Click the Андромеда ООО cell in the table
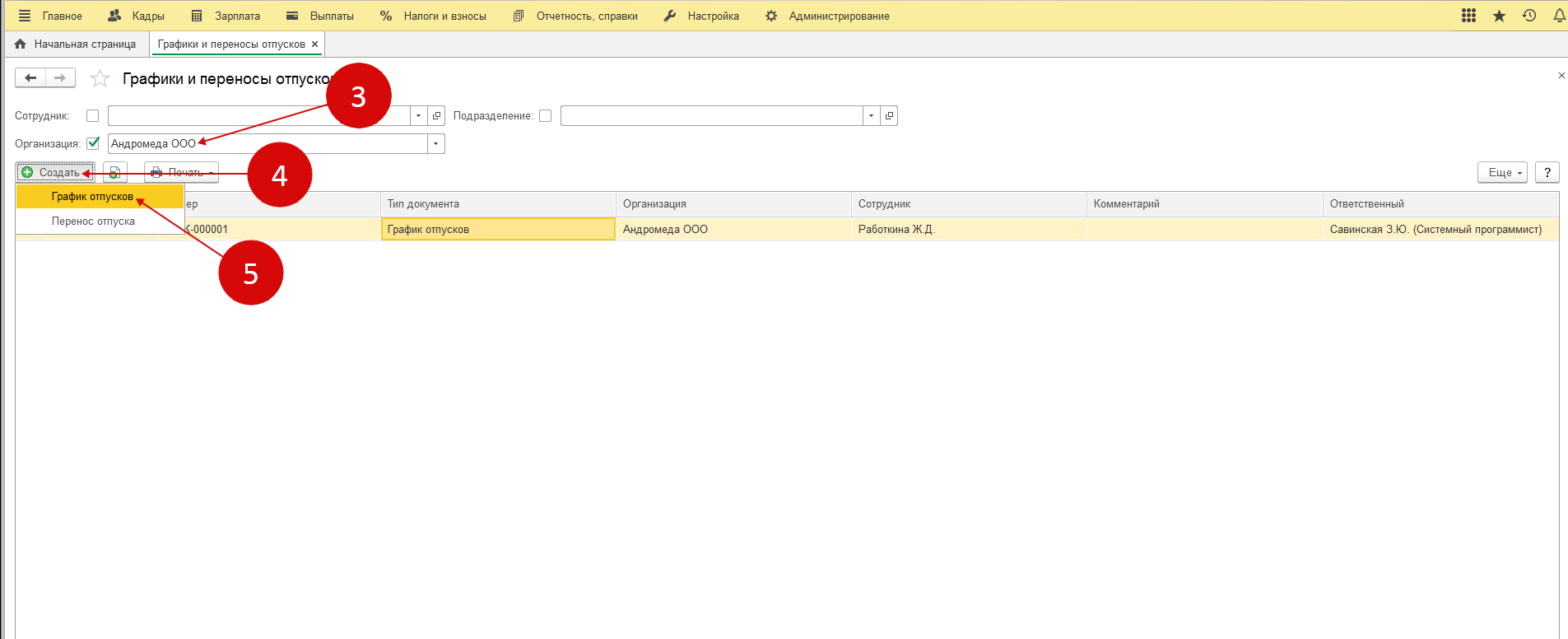Image resolution: width=1568 pixels, height=639 pixels. tap(733, 229)
